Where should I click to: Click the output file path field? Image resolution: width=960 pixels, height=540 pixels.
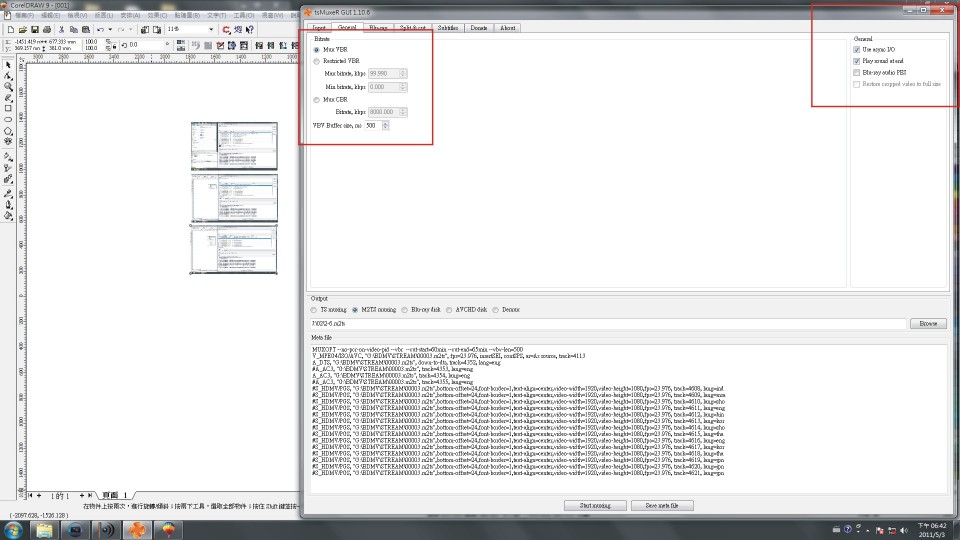(608, 323)
